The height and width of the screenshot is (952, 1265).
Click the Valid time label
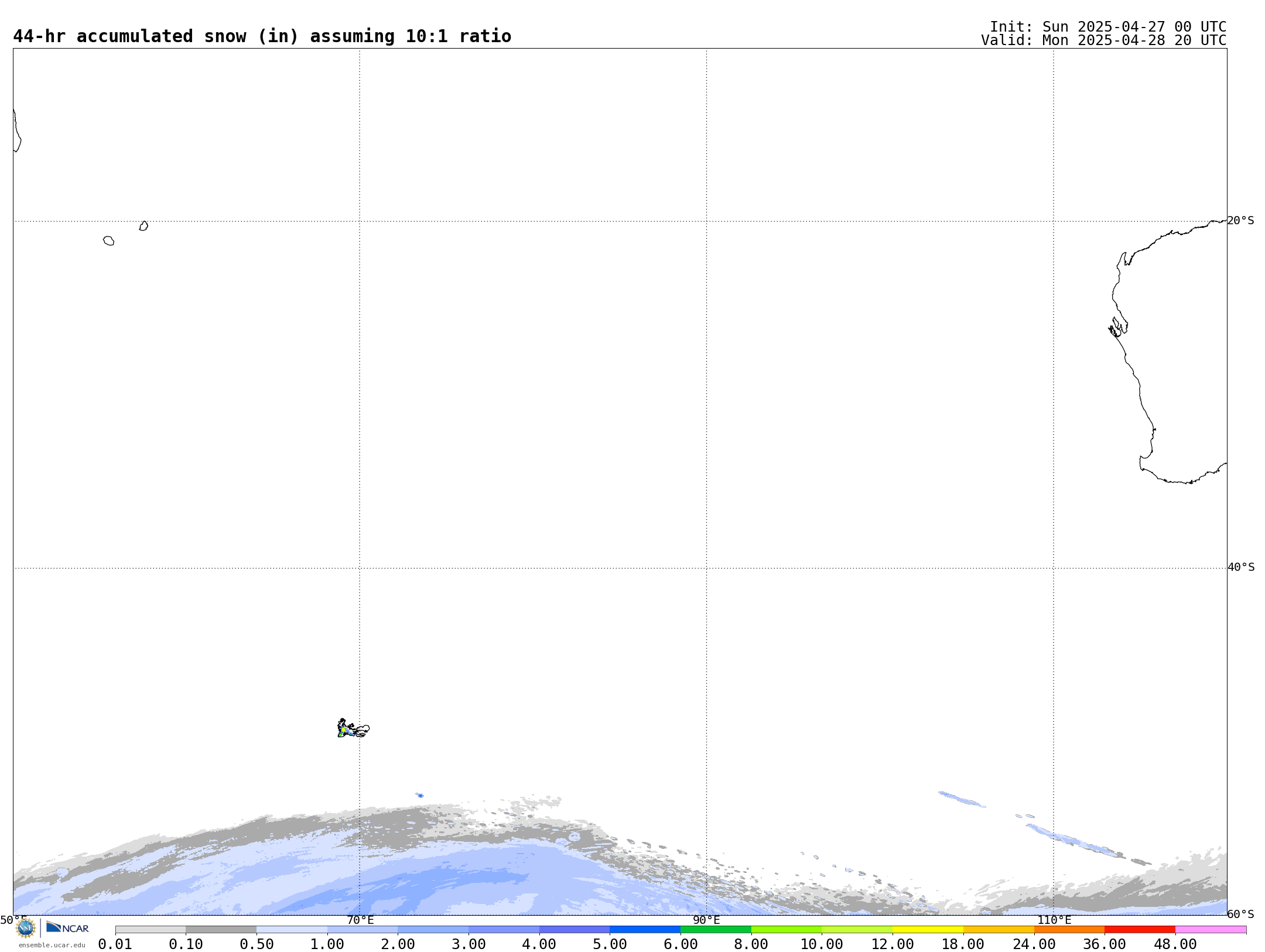(1104, 40)
